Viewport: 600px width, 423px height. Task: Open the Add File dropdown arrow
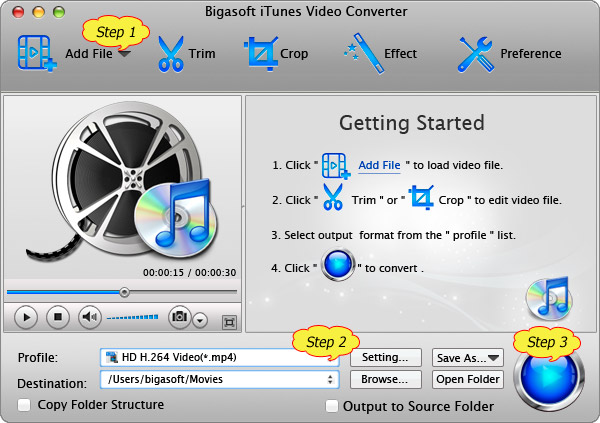pos(124,54)
